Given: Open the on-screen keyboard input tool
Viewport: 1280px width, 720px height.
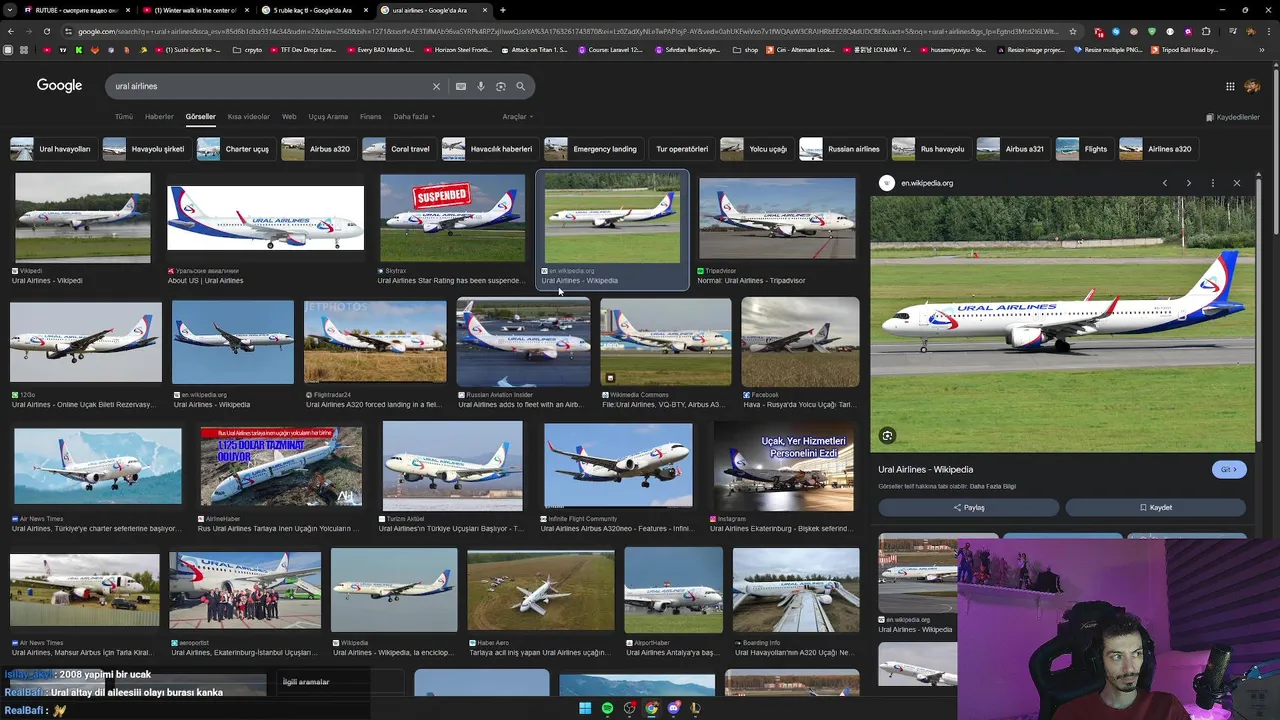Looking at the screenshot, I should pos(461,86).
